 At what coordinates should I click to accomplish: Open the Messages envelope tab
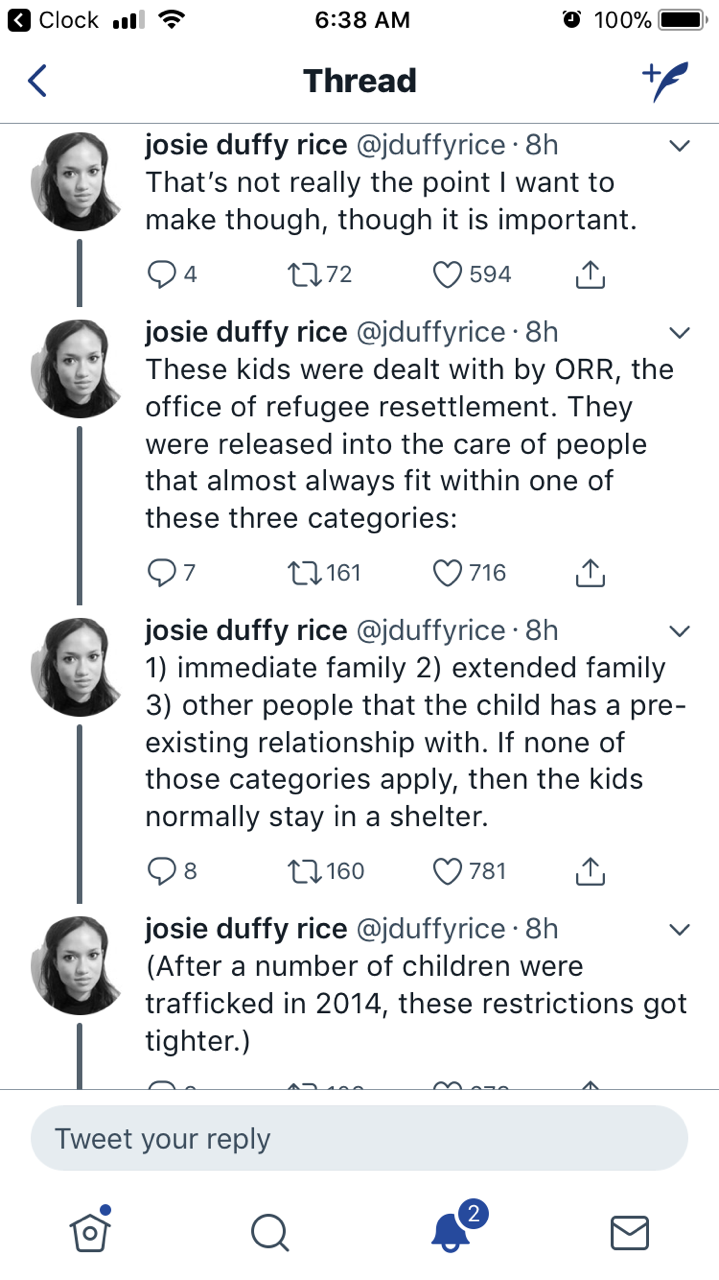629,1232
